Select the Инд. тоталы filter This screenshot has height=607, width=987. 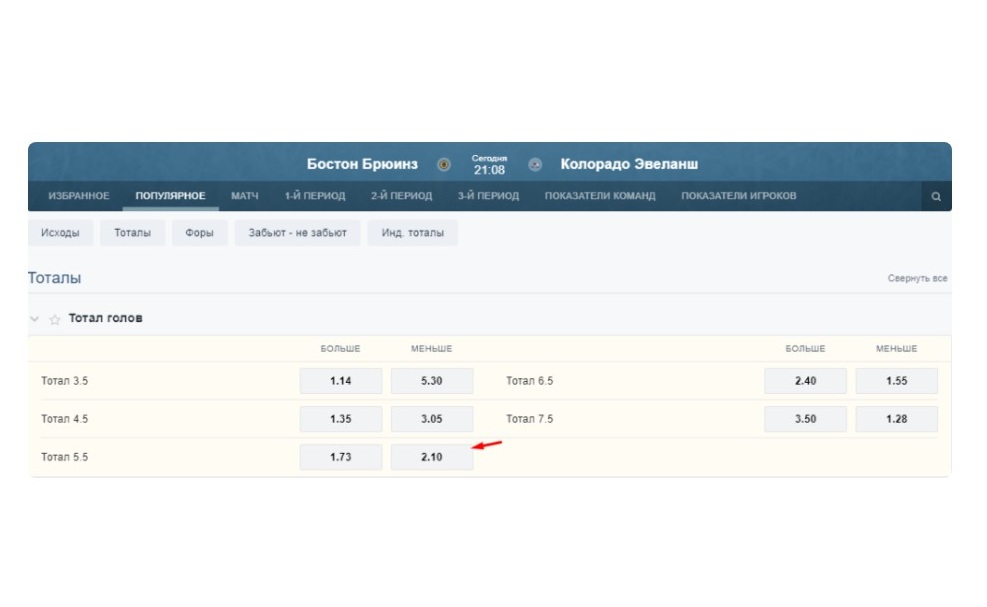coord(412,233)
